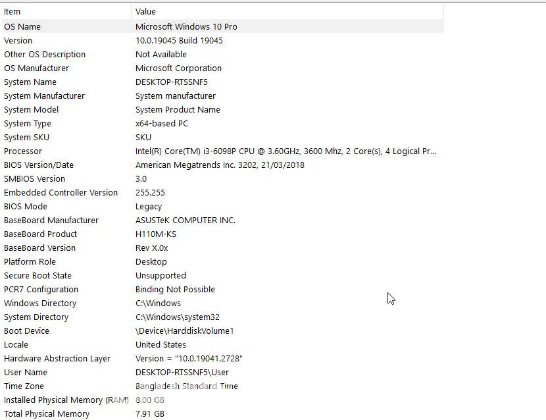Screen dimensions: 546x420
Task: Click value H110M-KS
Action: (156, 234)
